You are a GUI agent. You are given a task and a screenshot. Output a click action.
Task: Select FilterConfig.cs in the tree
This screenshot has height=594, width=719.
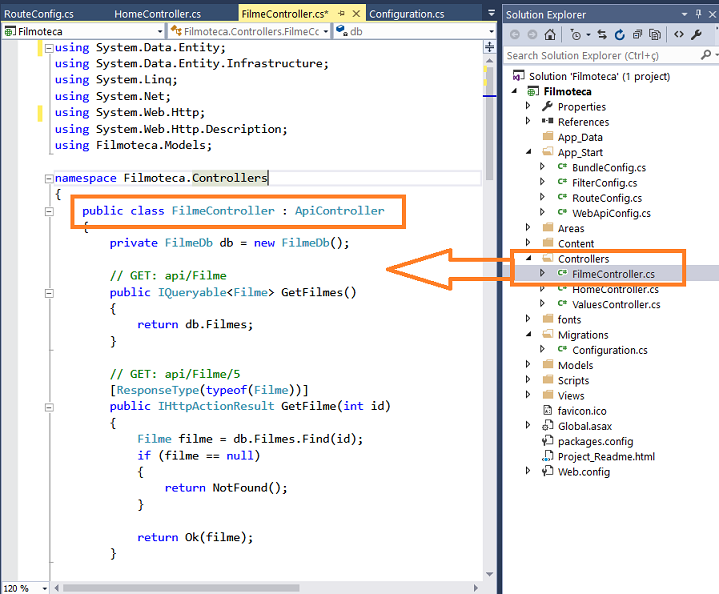tap(604, 183)
